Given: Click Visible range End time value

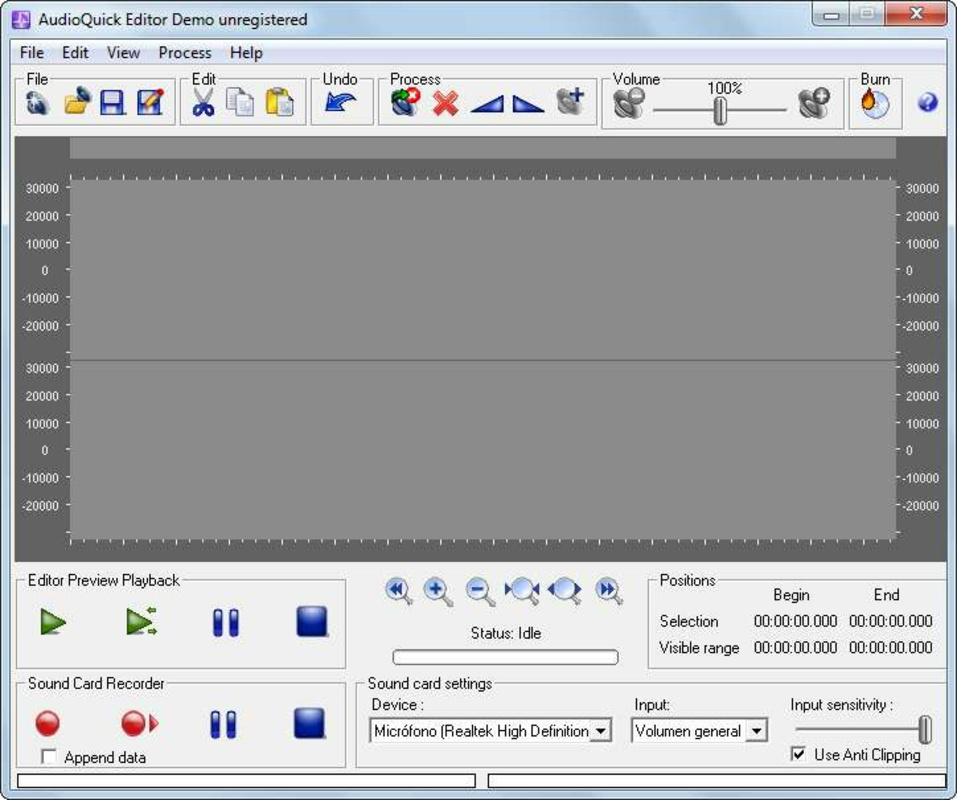Looking at the screenshot, I should (890, 647).
